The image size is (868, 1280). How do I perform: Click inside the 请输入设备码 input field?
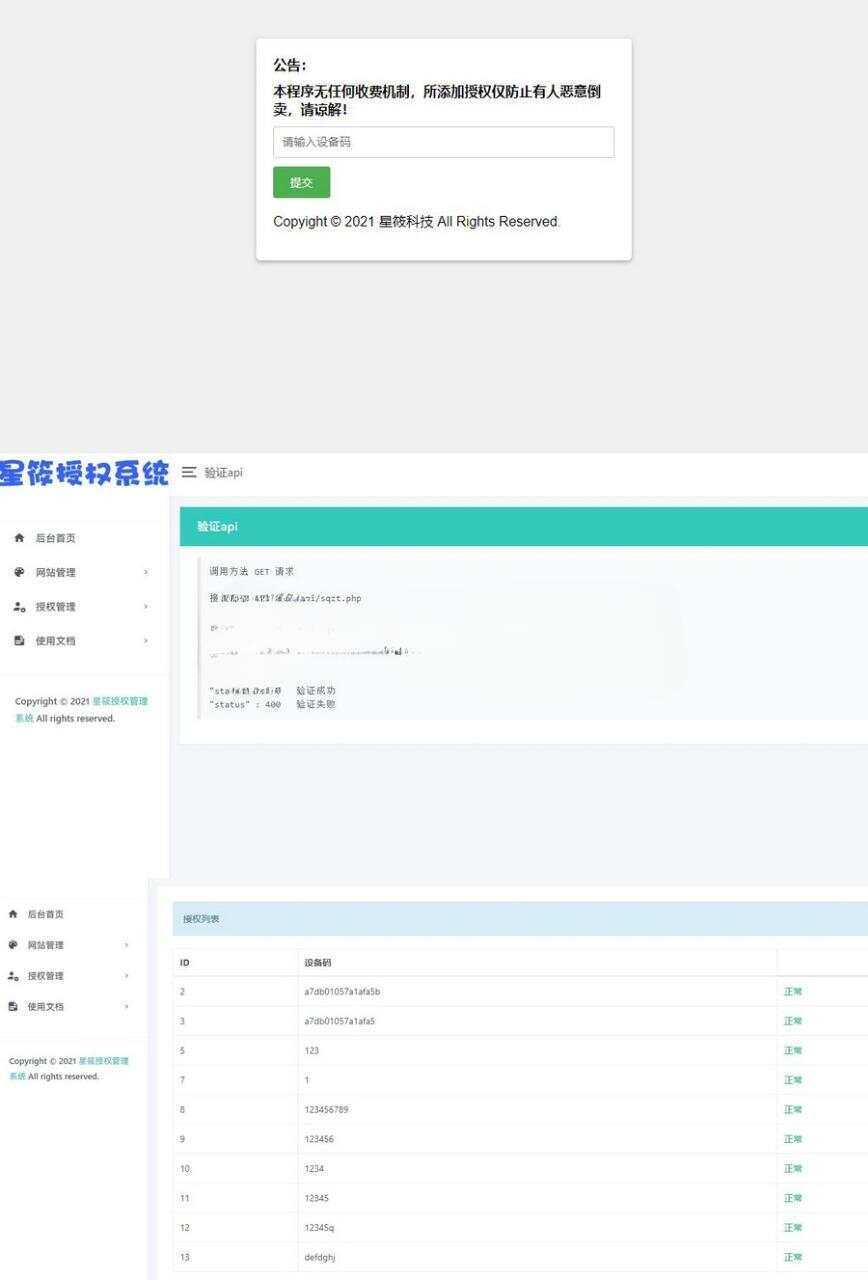click(x=443, y=142)
